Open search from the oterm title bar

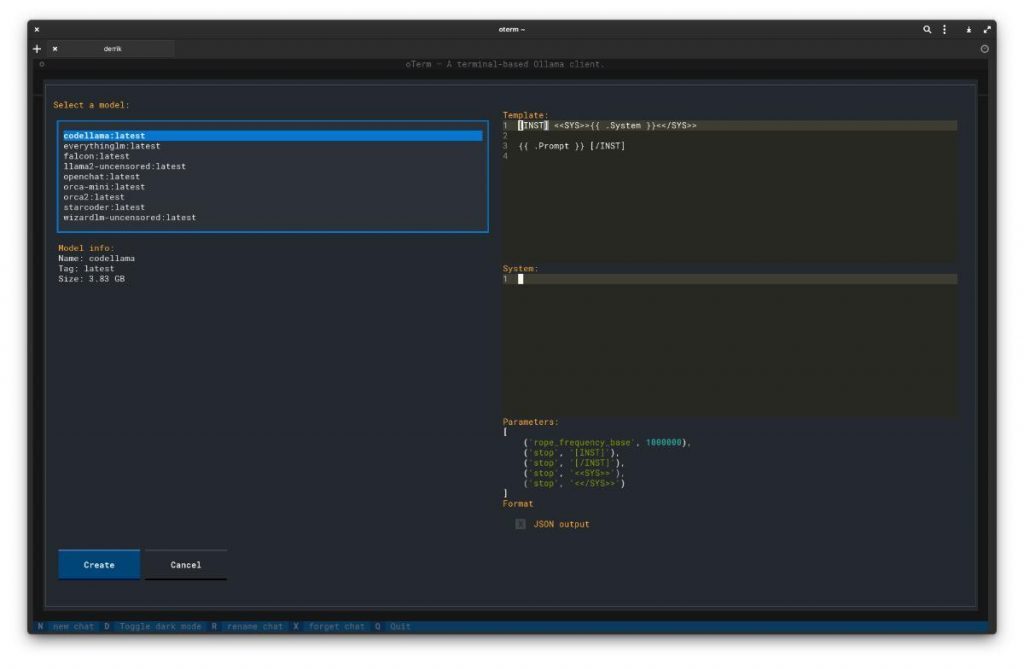pyautogui.click(x=927, y=29)
